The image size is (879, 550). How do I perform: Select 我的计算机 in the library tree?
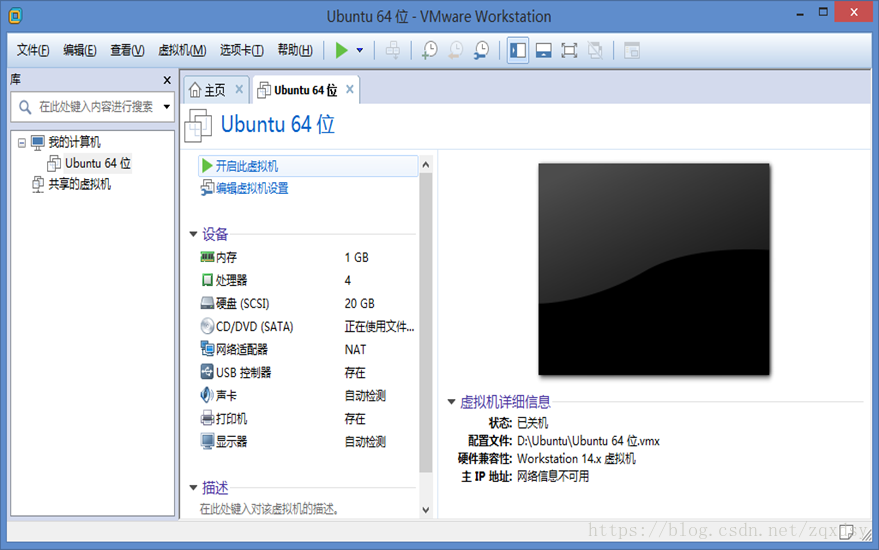pos(74,142)
